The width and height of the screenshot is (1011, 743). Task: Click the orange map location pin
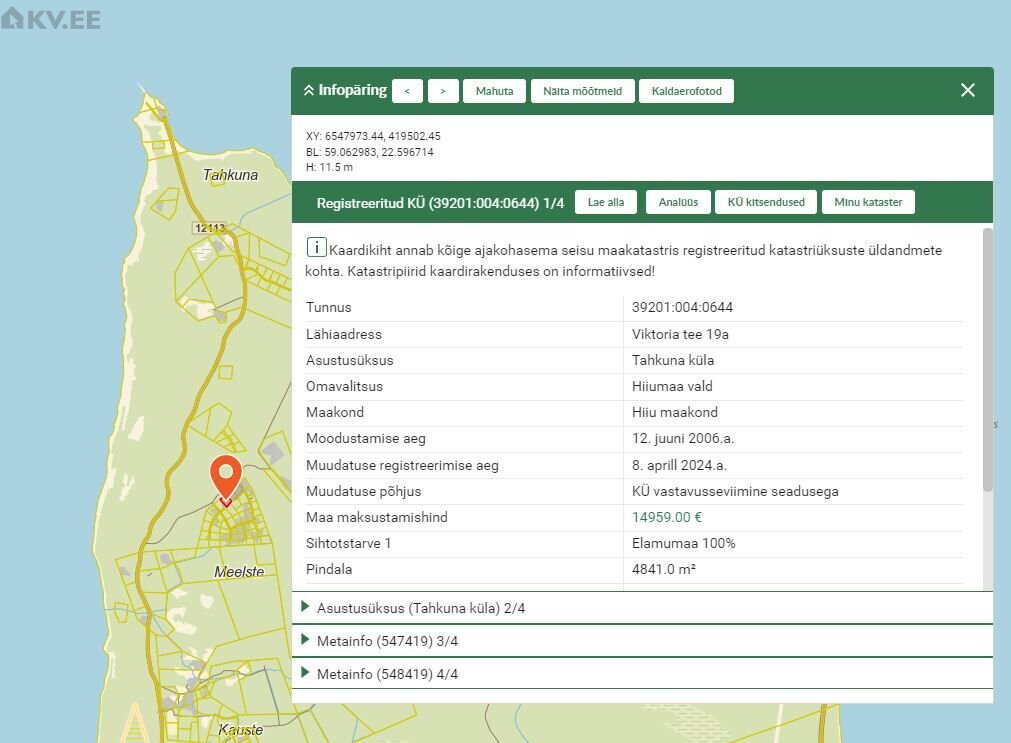[x=226, y=476]
